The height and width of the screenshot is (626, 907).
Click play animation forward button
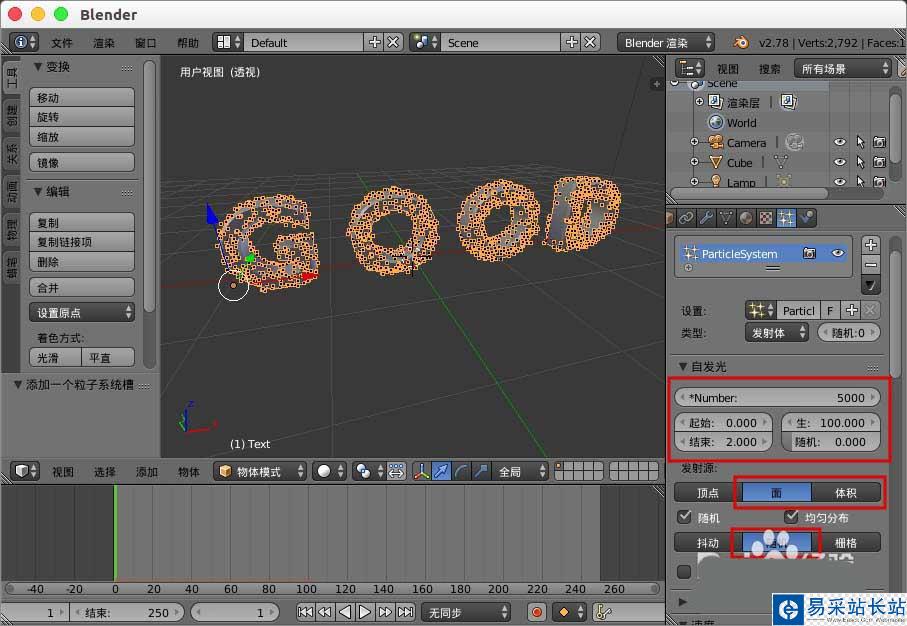[x=365, y=612]
